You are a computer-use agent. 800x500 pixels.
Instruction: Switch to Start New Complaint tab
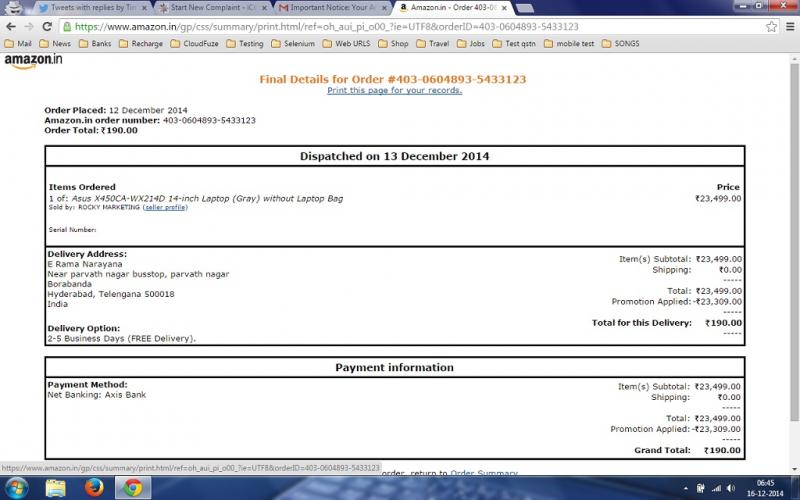tap(212, 8)
